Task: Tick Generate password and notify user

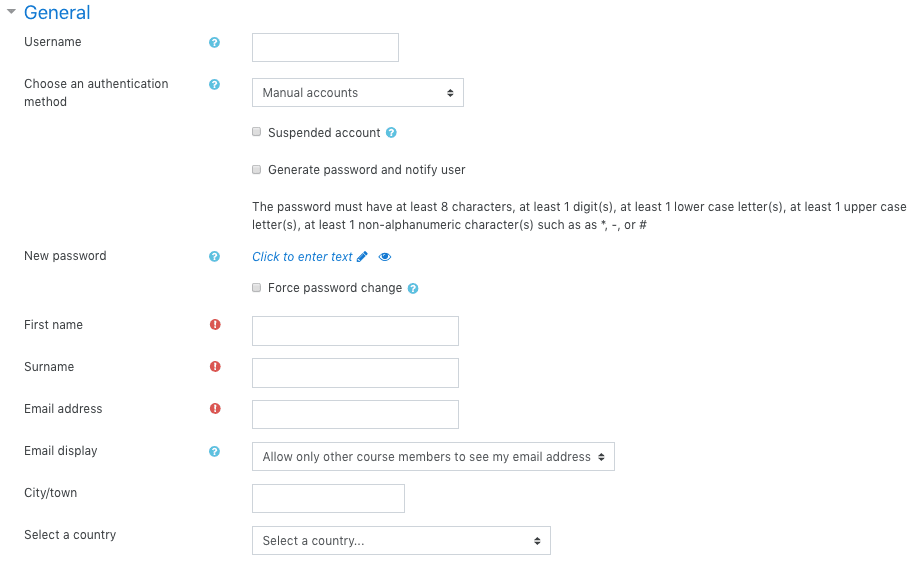Action: tap(257, 170)
